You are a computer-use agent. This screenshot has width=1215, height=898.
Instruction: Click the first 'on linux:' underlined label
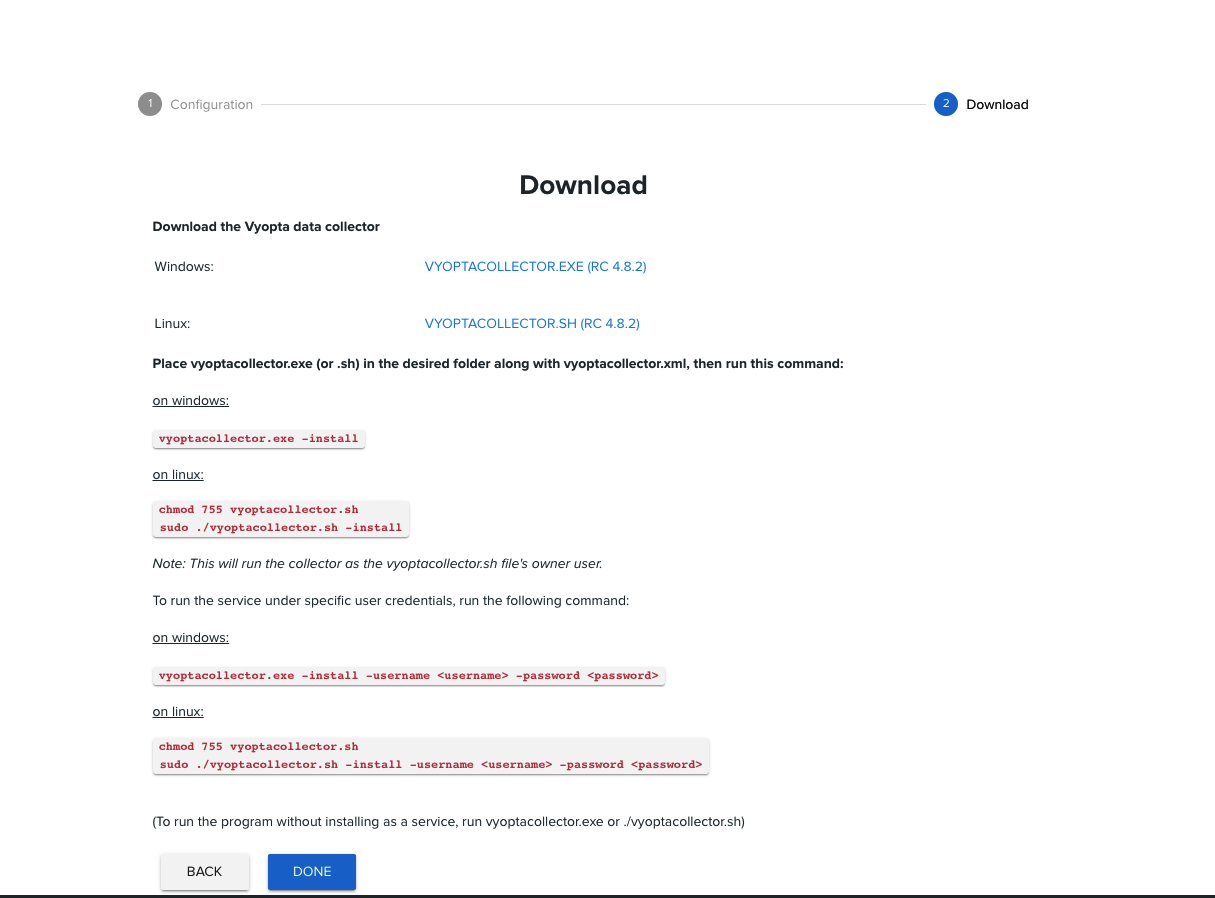178,475
